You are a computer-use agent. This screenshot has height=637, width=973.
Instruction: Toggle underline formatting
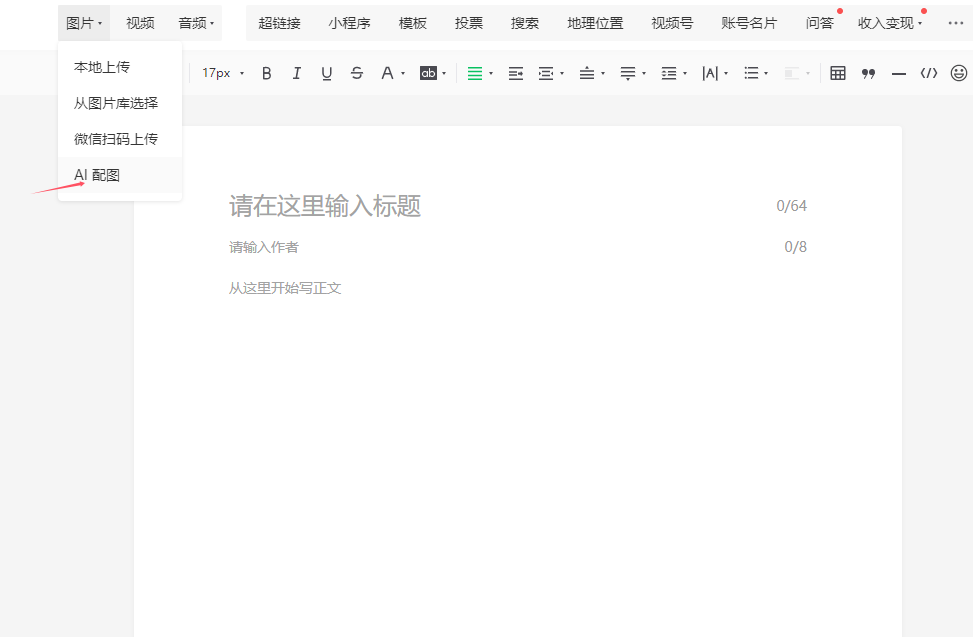point(326,73)
